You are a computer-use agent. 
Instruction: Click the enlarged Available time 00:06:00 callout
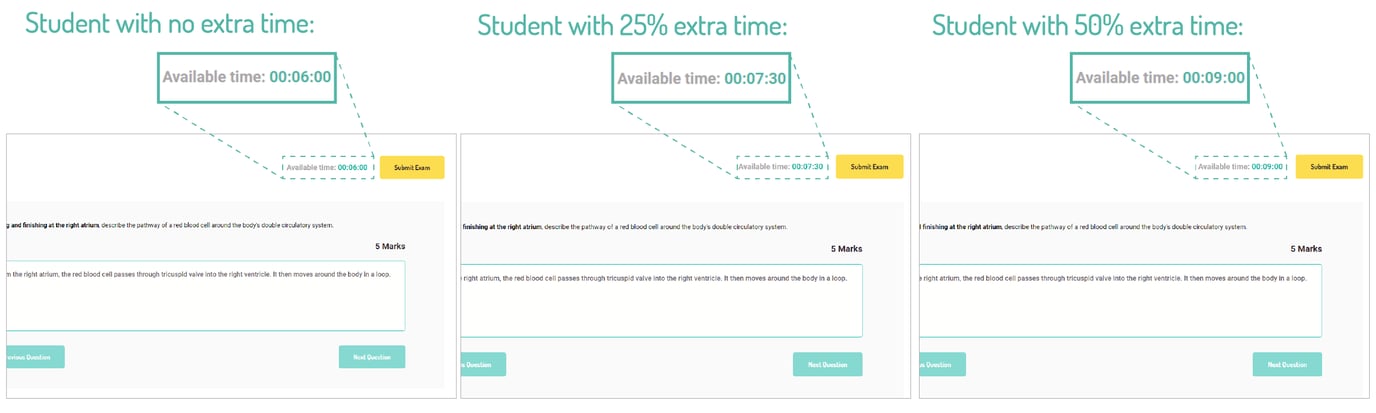pos(246,77)
